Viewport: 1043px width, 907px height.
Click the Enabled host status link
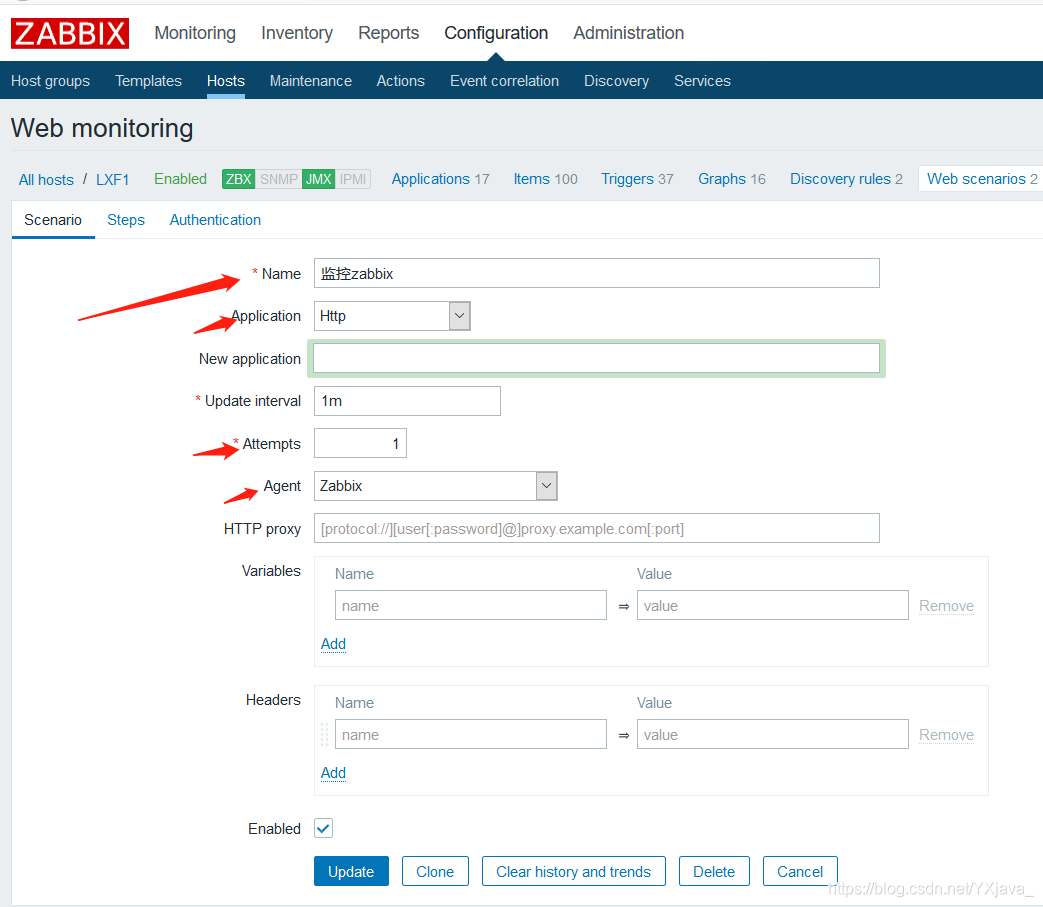180,179
